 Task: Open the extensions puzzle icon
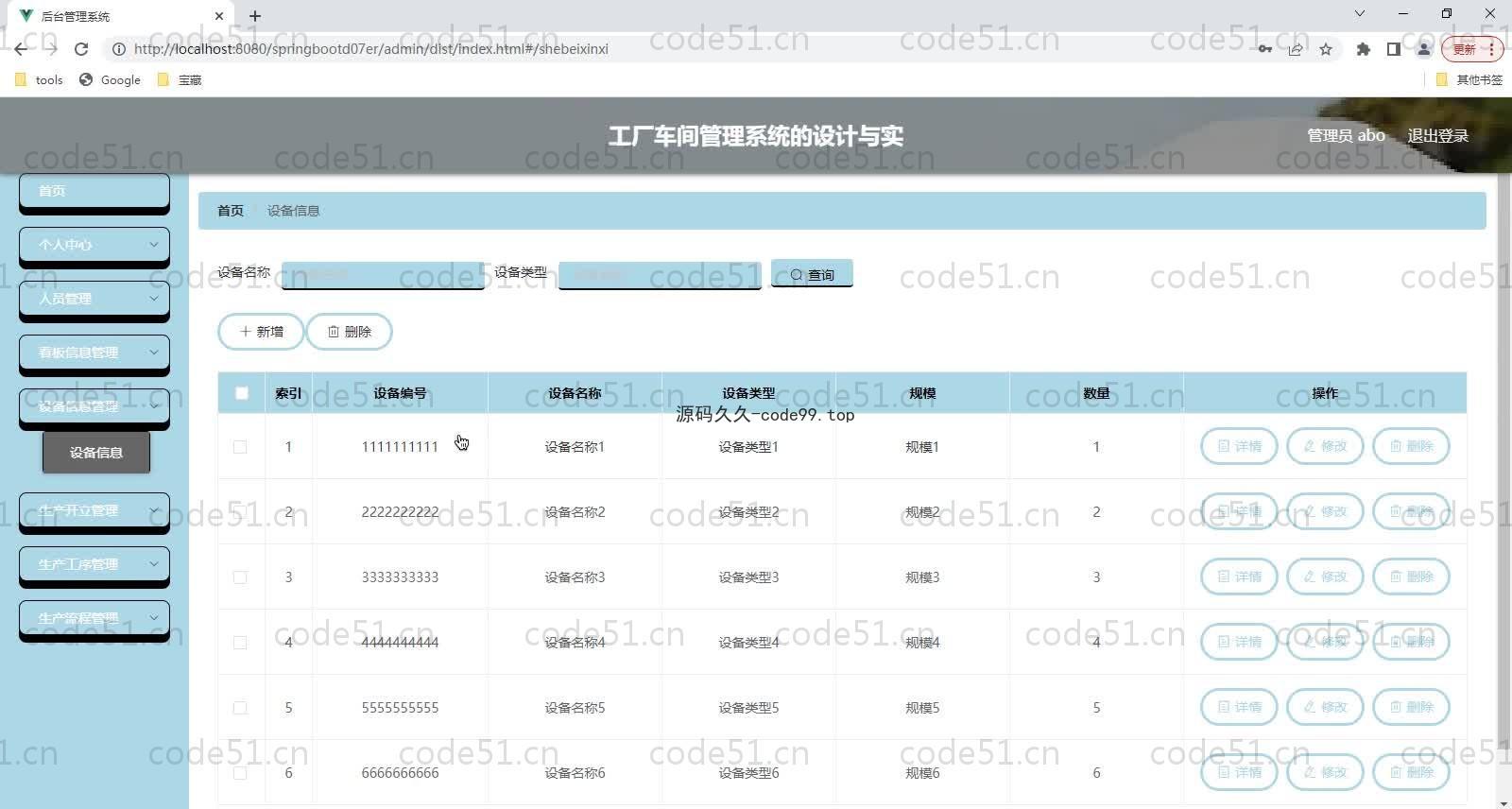point(1363,49)
